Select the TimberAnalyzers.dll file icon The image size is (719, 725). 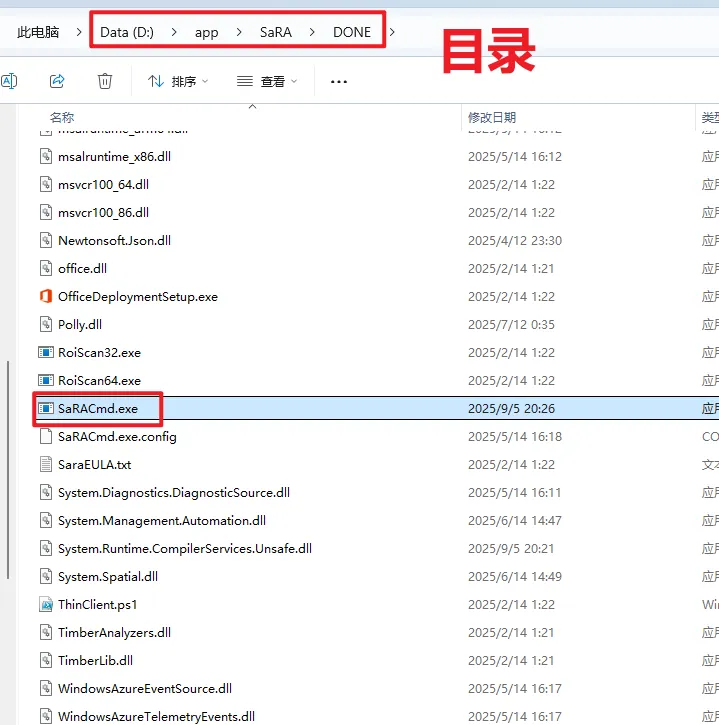pyautogui.click(x=46, y=633)
